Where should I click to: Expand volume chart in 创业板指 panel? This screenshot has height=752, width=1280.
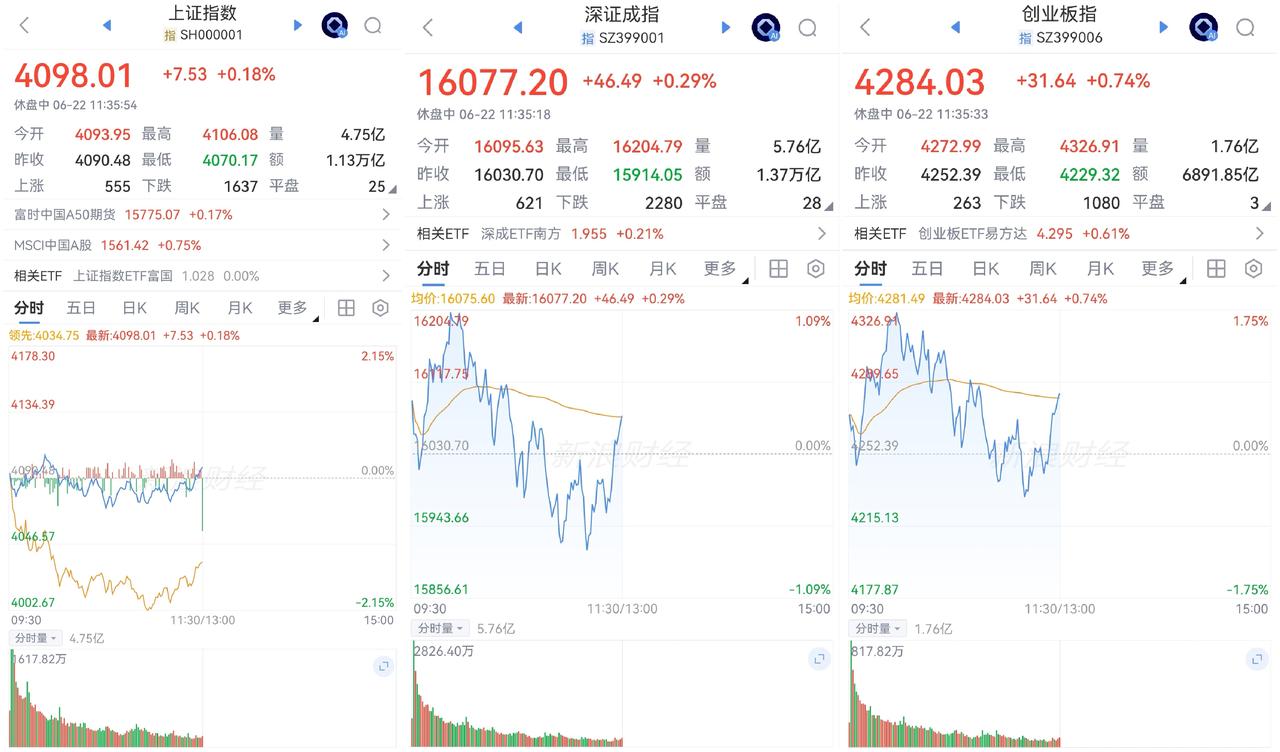[x=1256, y=659]
